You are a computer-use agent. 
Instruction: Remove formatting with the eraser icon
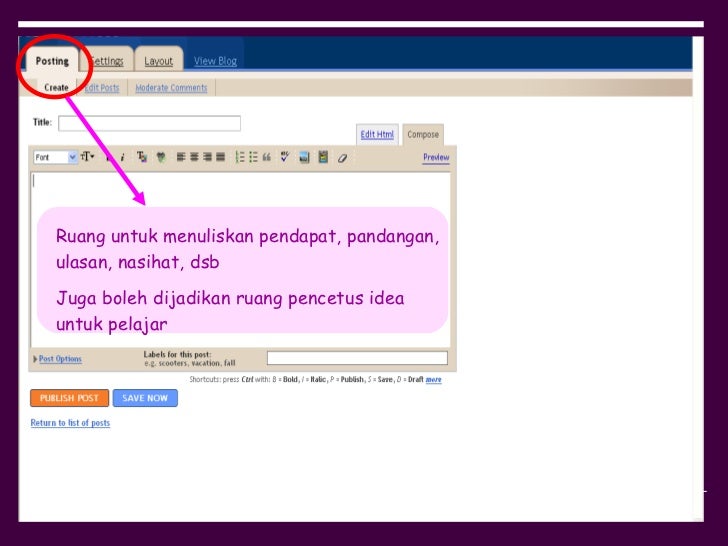coord(343,158)
